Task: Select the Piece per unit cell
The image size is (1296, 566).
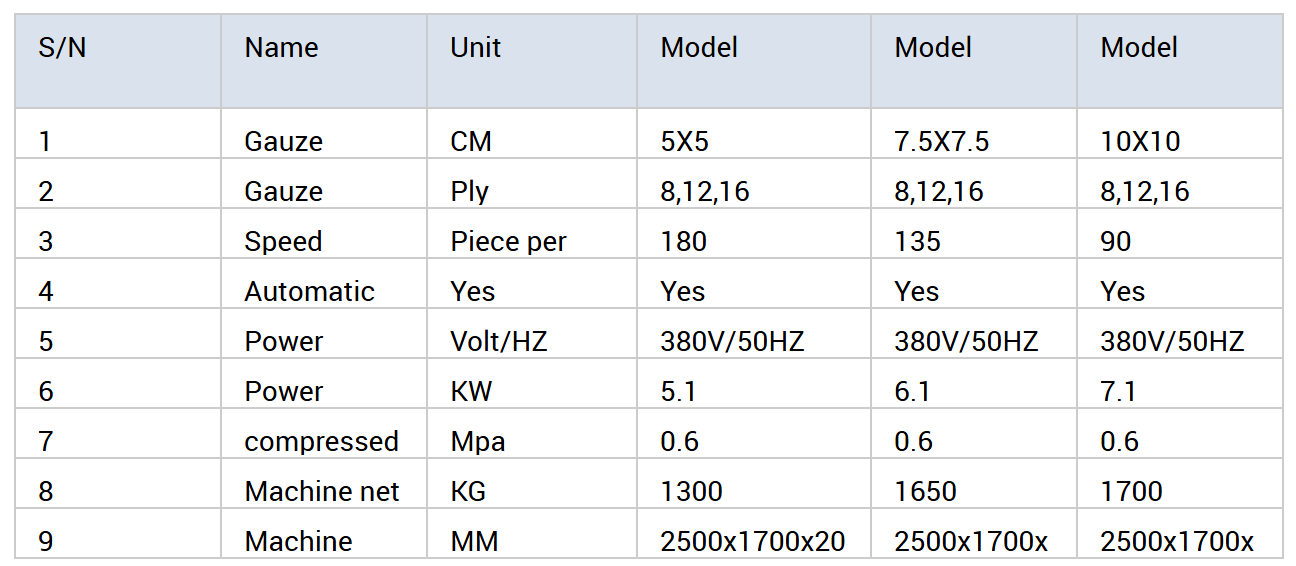Action: pos(508,242)
